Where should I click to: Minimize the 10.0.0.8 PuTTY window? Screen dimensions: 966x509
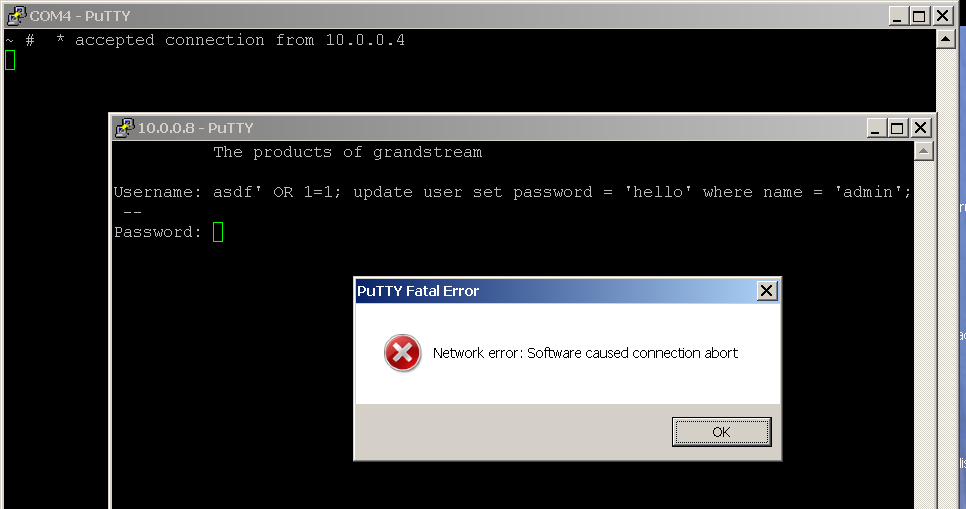point(875,128)
